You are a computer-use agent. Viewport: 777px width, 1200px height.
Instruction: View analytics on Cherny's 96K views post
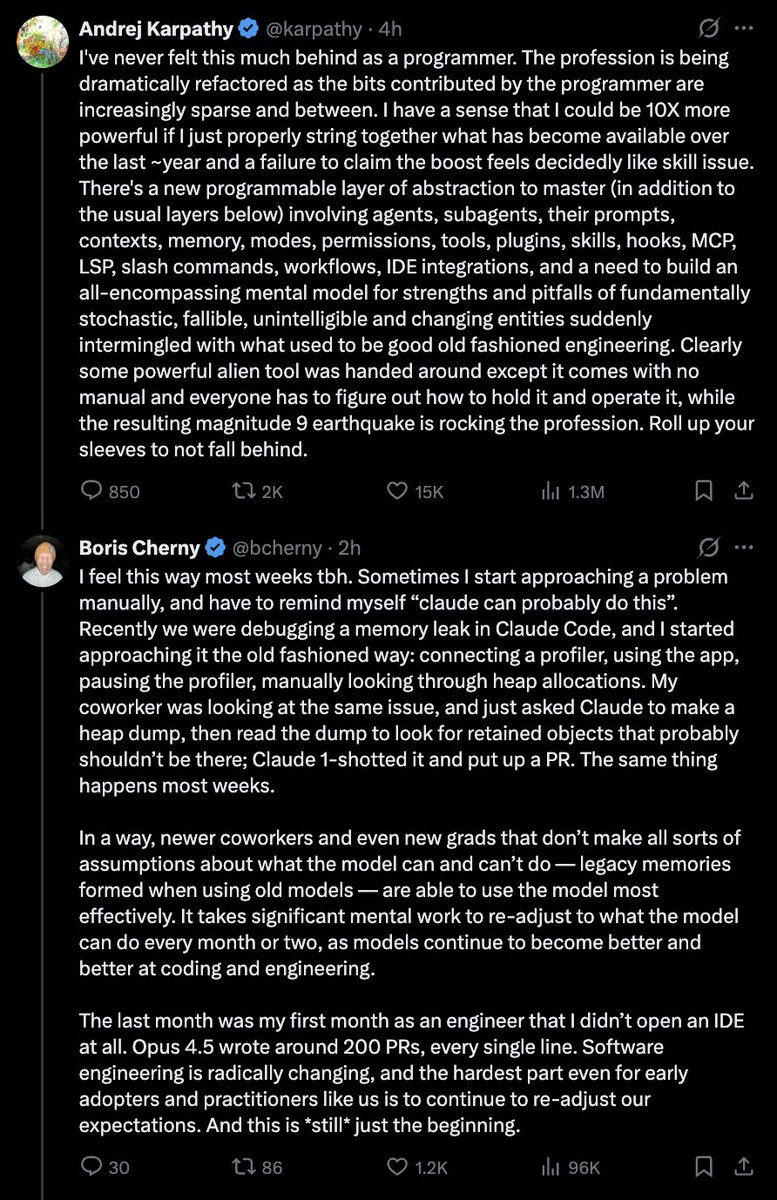550,1166
